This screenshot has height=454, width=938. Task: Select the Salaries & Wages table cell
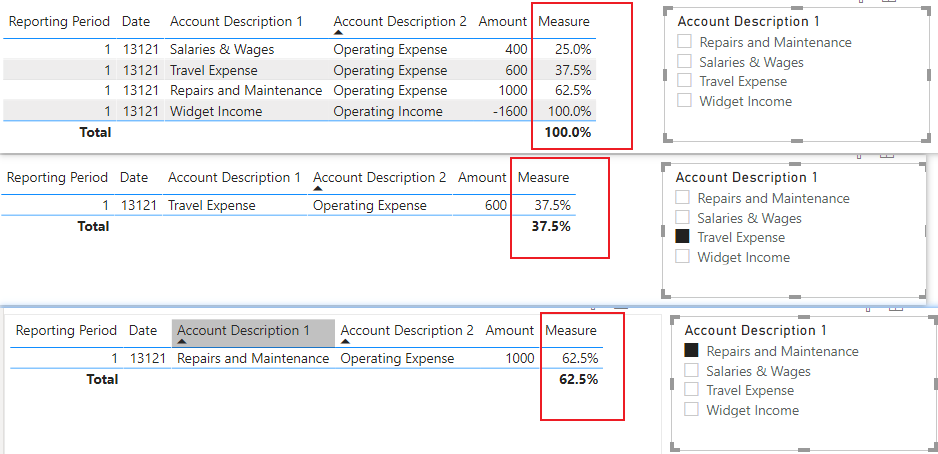pos(222,50)
